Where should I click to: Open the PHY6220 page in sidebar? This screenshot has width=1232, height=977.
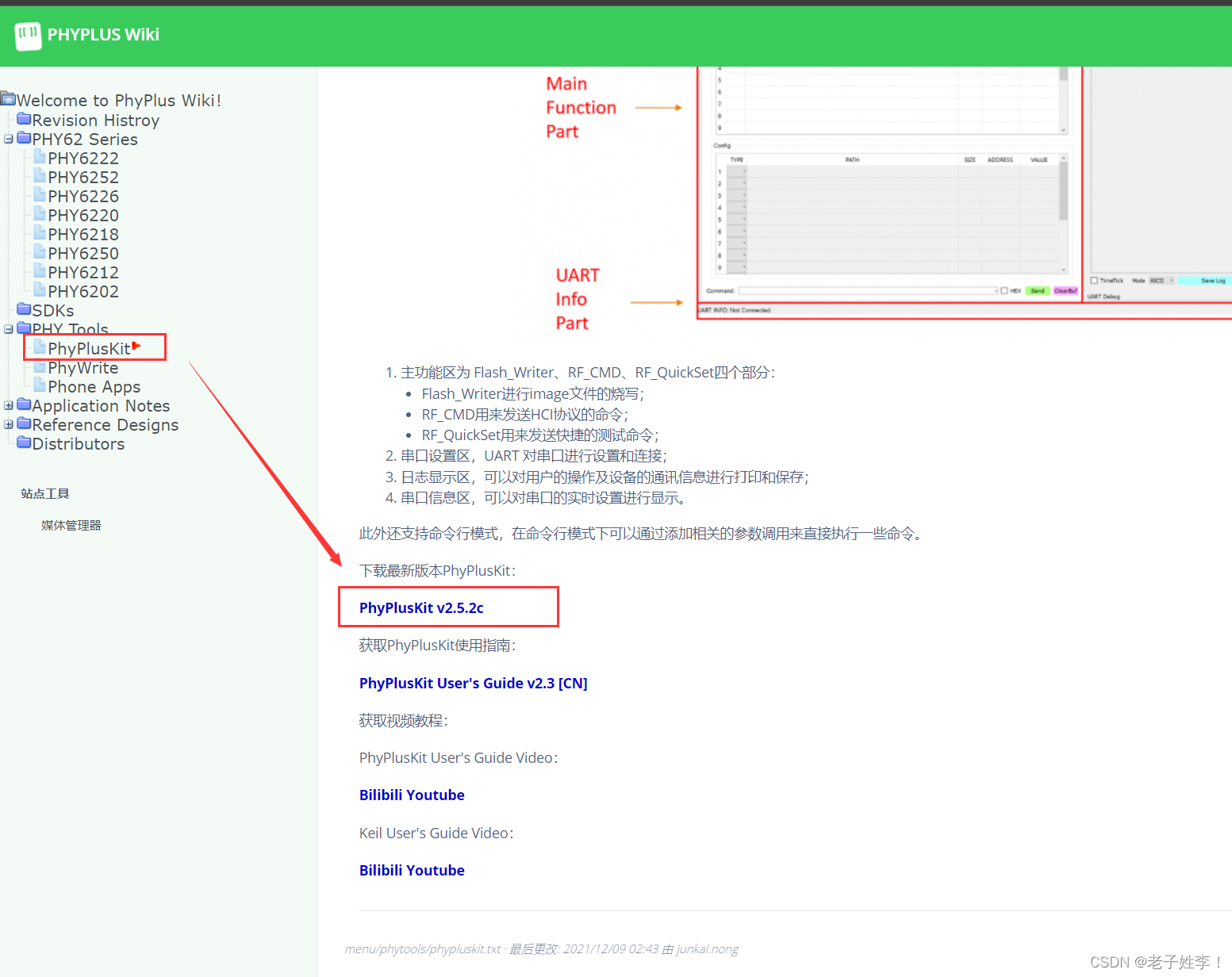83,216
